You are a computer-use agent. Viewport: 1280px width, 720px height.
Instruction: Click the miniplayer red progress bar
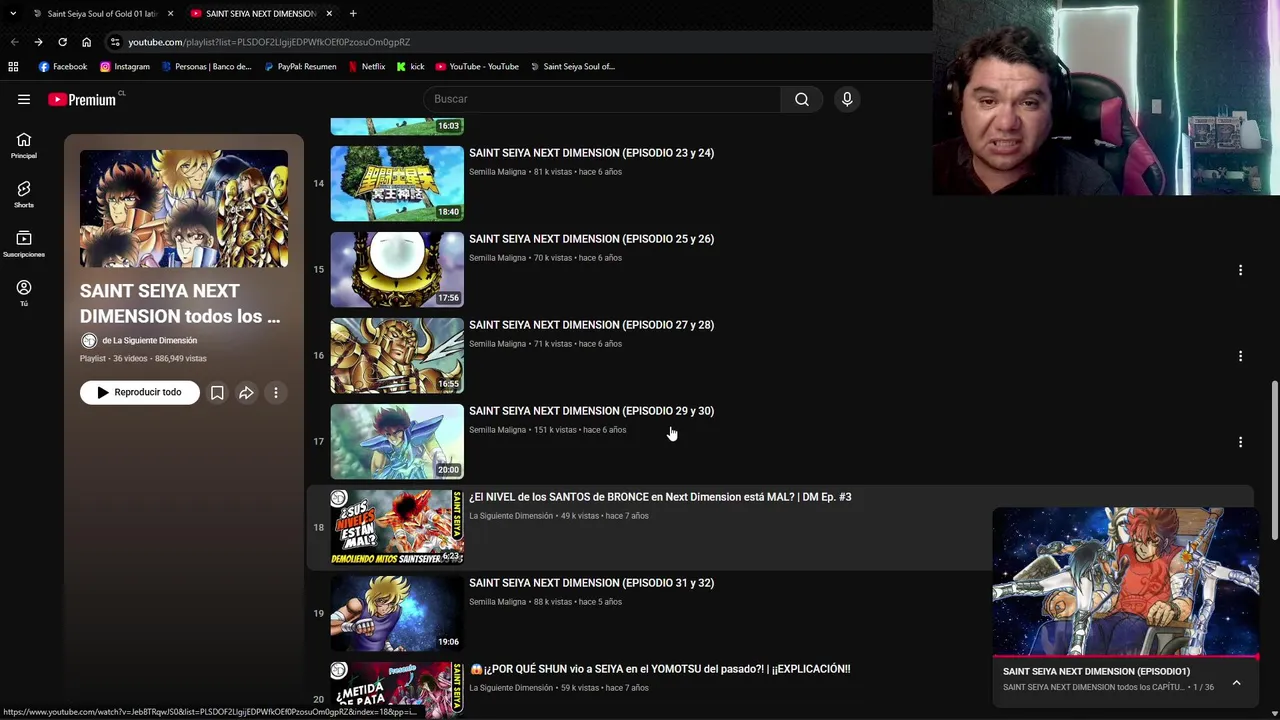click(1125, 657)
